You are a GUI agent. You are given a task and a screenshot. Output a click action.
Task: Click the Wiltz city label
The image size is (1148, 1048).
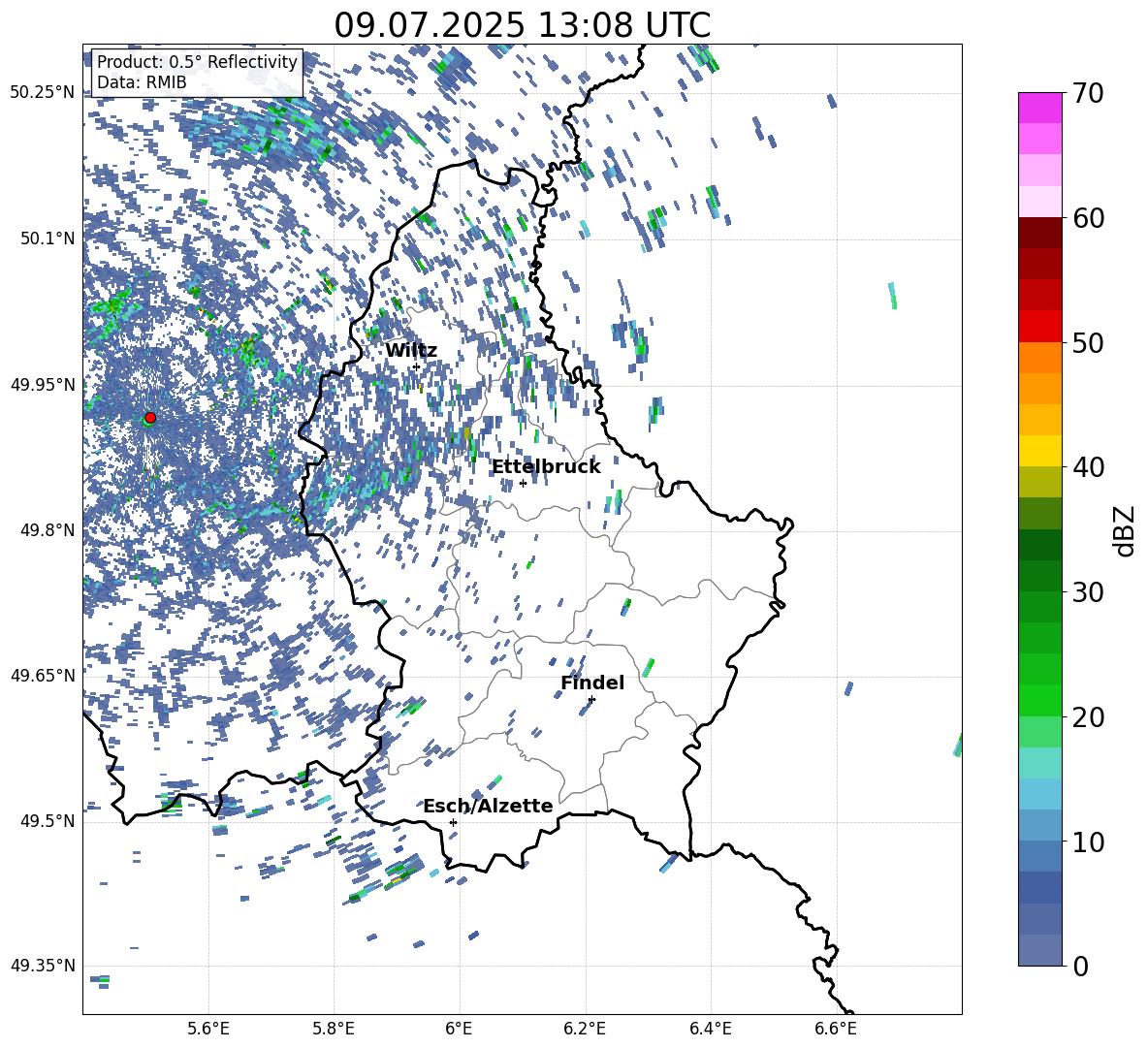coord(411,351)
